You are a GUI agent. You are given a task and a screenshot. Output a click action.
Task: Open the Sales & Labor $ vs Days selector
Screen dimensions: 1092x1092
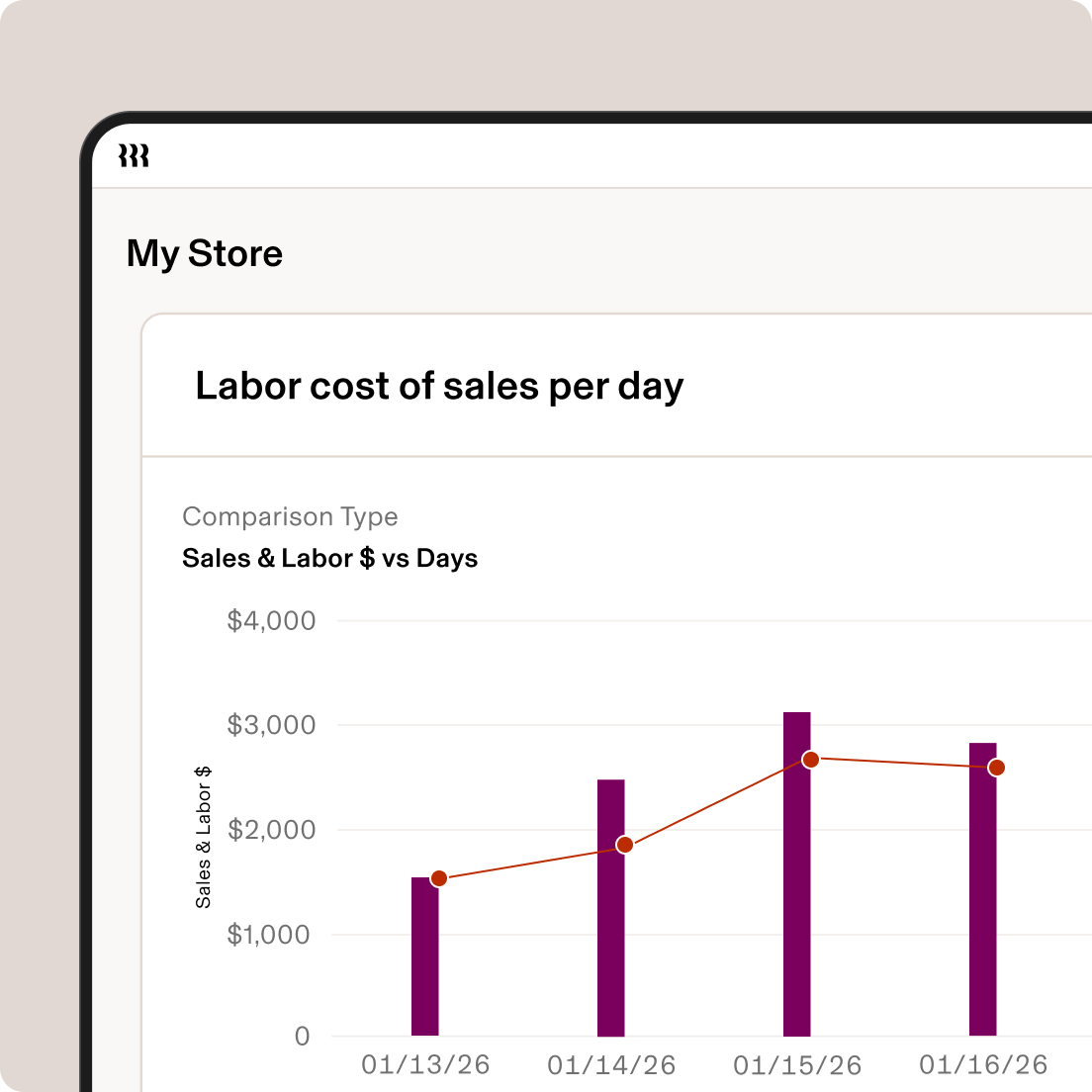(329, 558)
